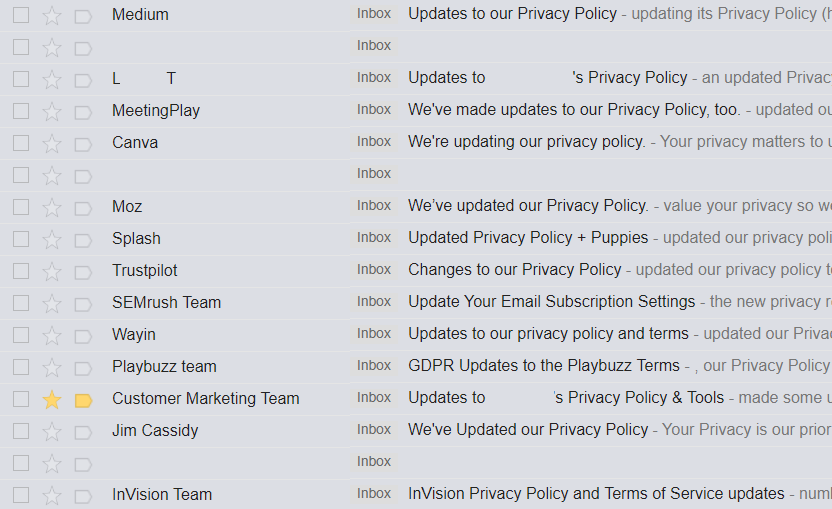Open the GDPR Updates to Playbuzz Terms email
The image size is (832, 509).
click(x=544, y=366)
